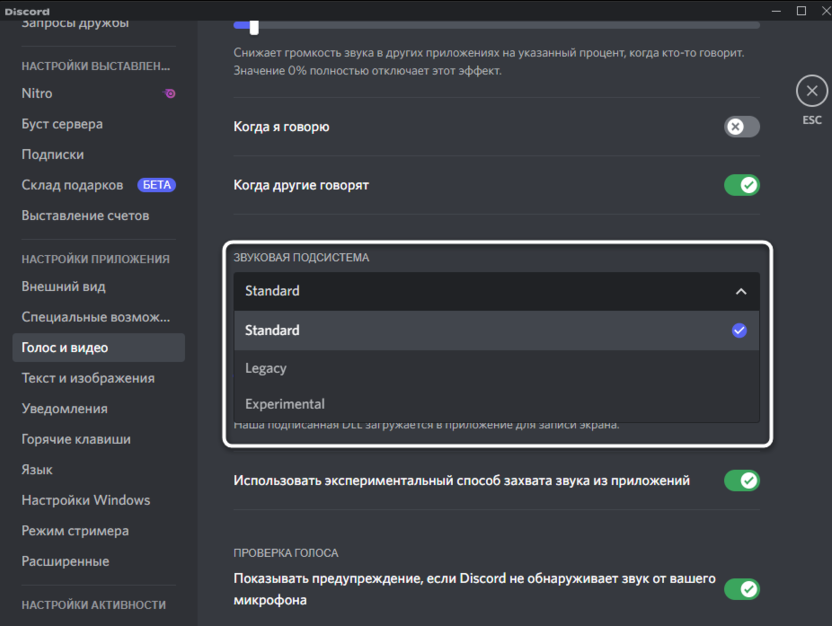The width and height of the screenshot is (832, 626).
Task: Toggle the Когда я говорю switch
Action: (x=742, y=127)
